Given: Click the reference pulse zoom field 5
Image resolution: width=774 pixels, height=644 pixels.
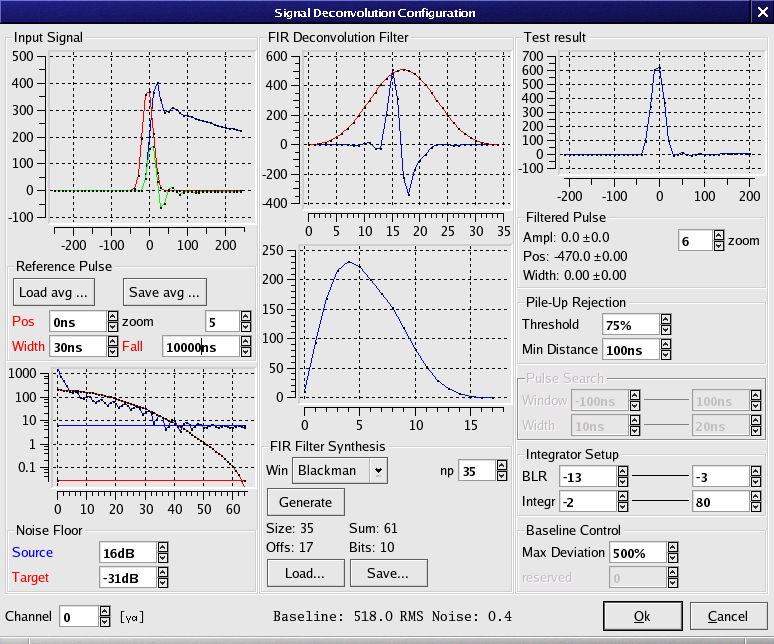Looking at the screenshot, I should tap(223, 322).
